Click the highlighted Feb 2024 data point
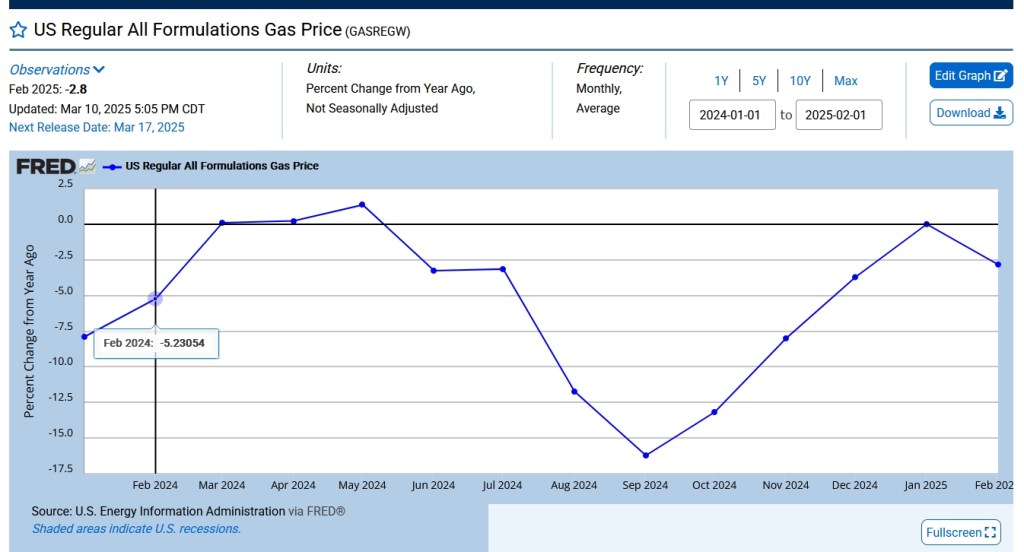The width and height of the screenshot is (1024, 552). [x=155, y=298]
